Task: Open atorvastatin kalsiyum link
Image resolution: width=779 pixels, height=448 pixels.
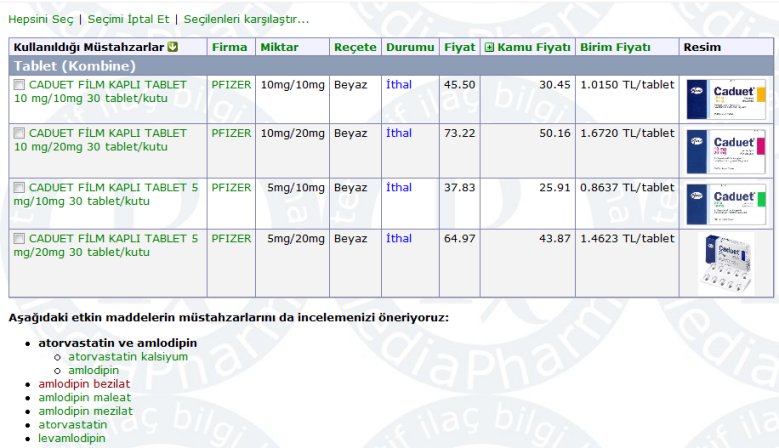Action: (128, 356)
